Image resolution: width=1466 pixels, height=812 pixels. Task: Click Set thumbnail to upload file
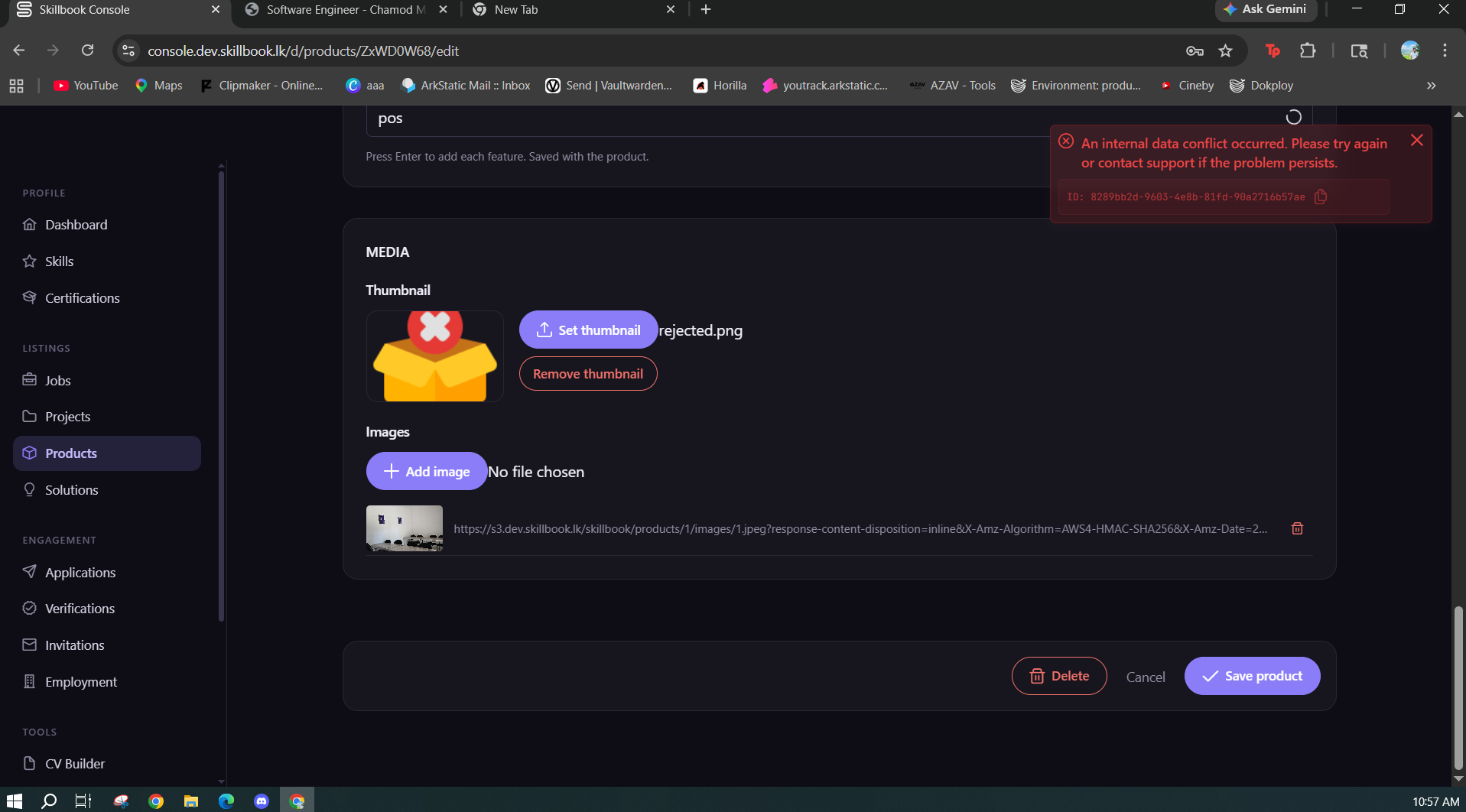588,330
